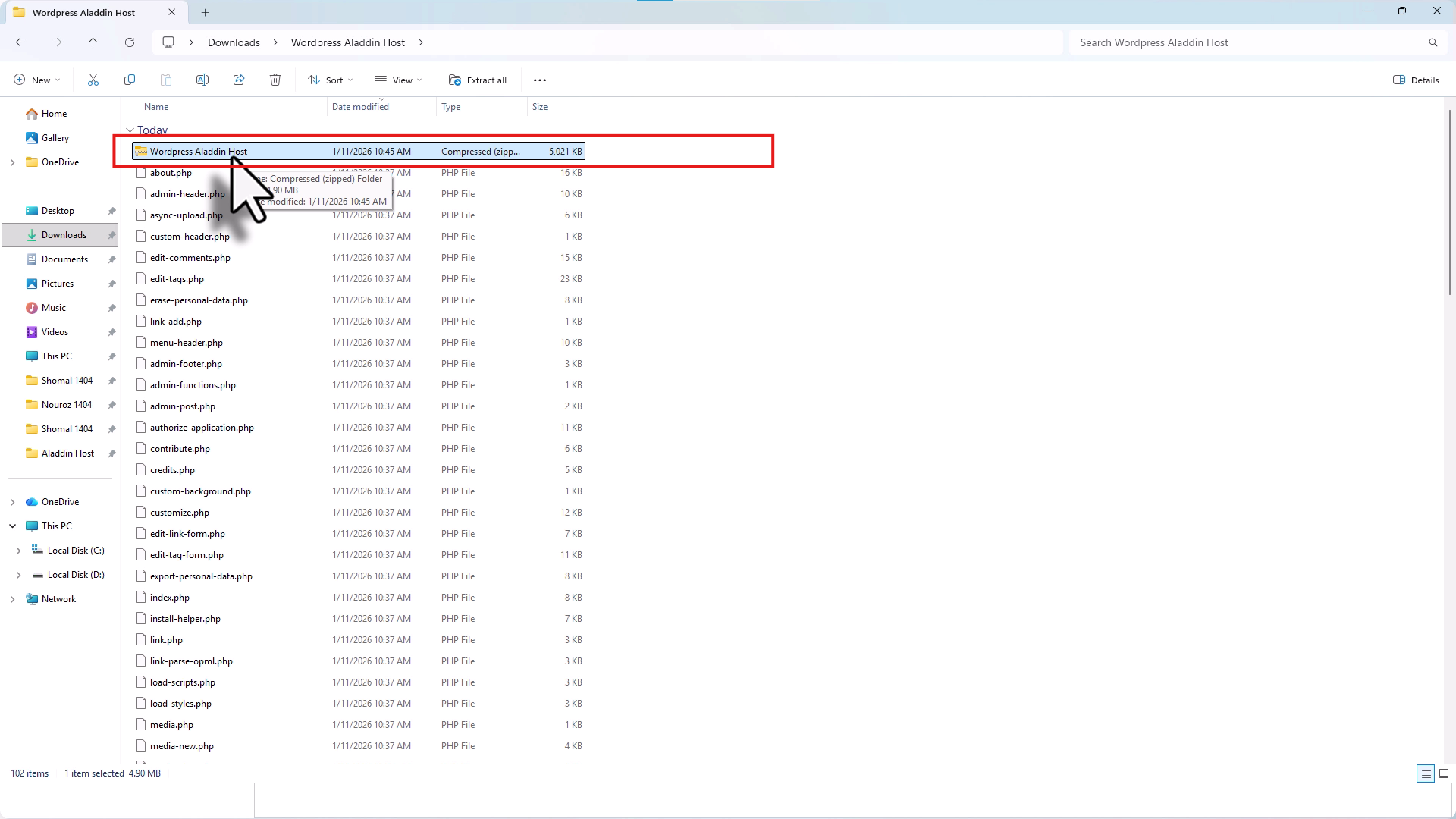Click the search magnifier icon
The width and height of the screenshot is (1456, 819).
point(1433,42)
